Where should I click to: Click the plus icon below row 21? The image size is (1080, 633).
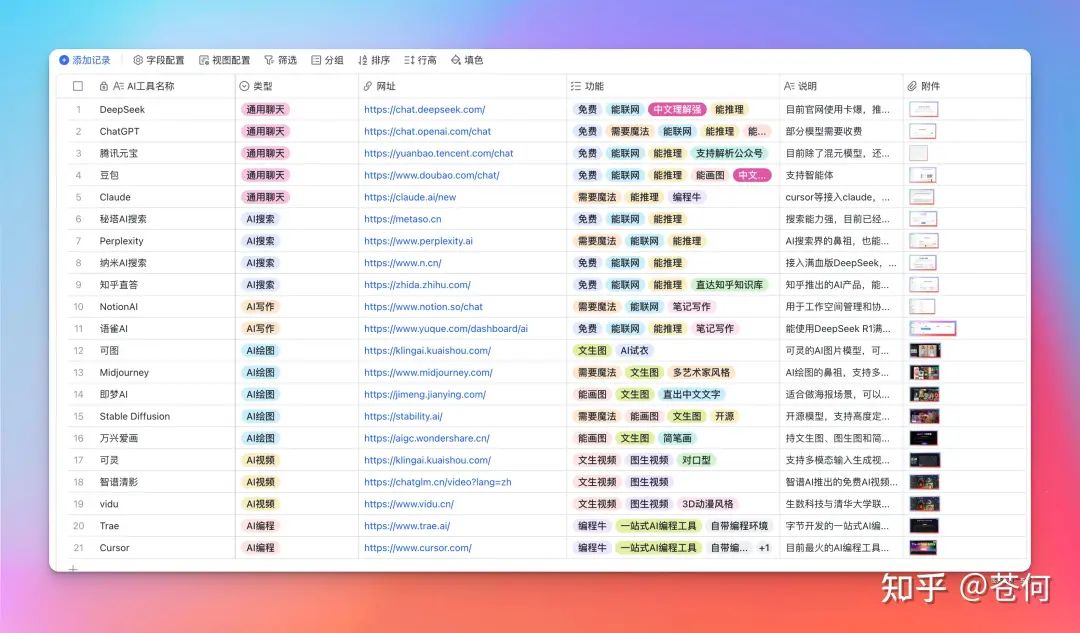pyautogui.click(x=72, y=569)
